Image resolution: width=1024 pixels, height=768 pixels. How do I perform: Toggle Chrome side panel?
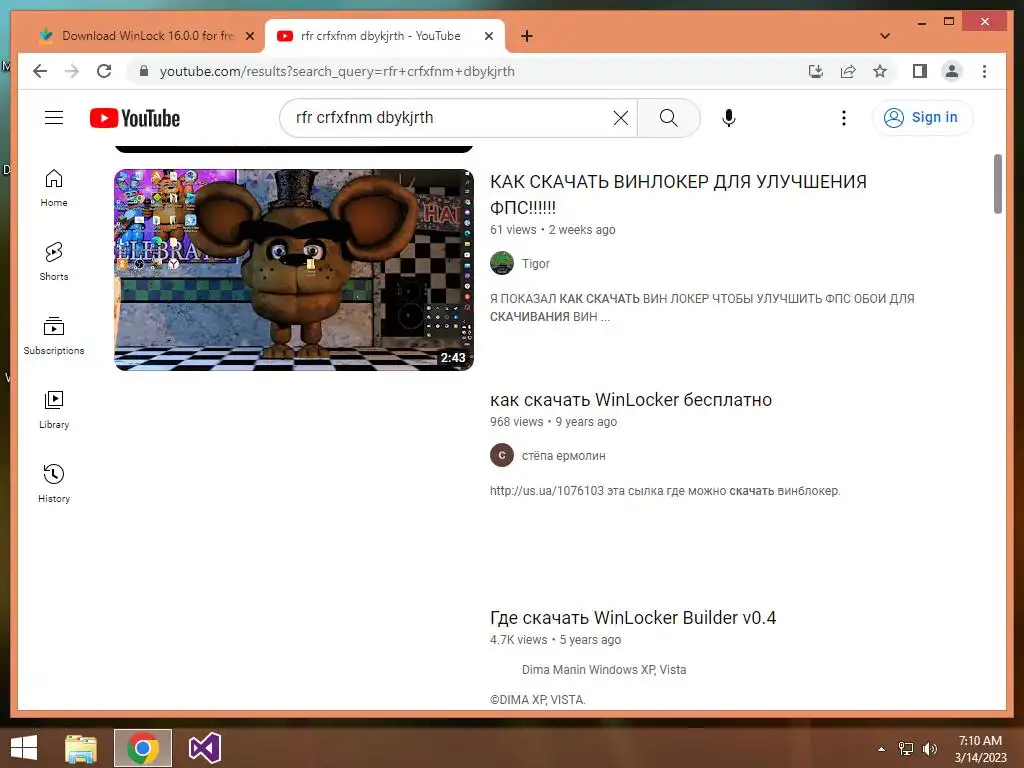tap(920, 71)
